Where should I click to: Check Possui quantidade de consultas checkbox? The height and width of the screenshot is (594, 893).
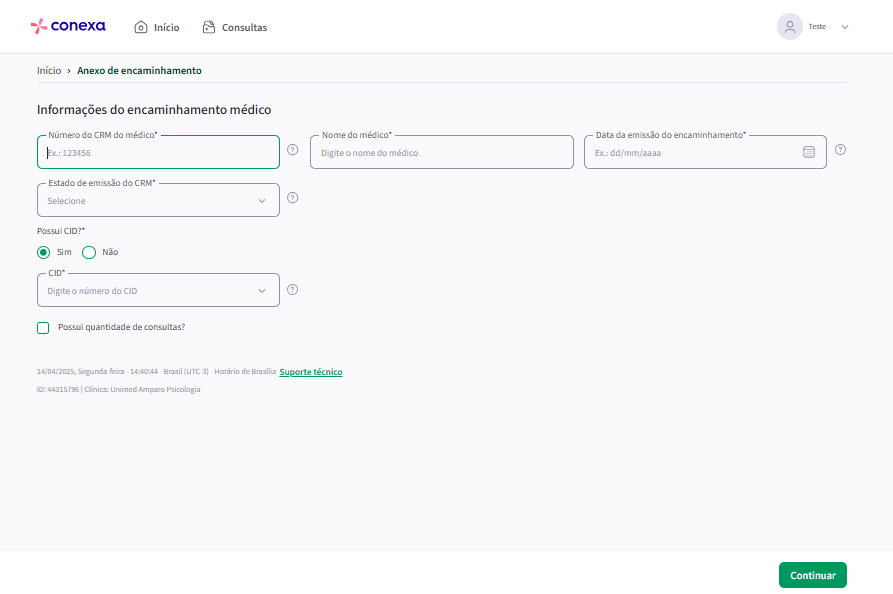43,327
